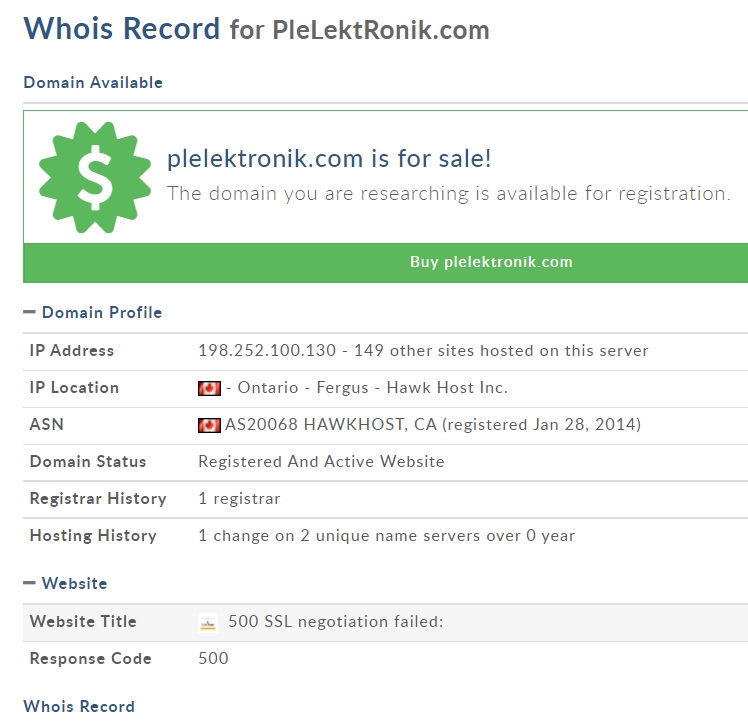The height and width of the screenshot is (721, 748).
Task: Click the 1 registrar history entry
Action: pyautogui.click(x=239, y=499)
